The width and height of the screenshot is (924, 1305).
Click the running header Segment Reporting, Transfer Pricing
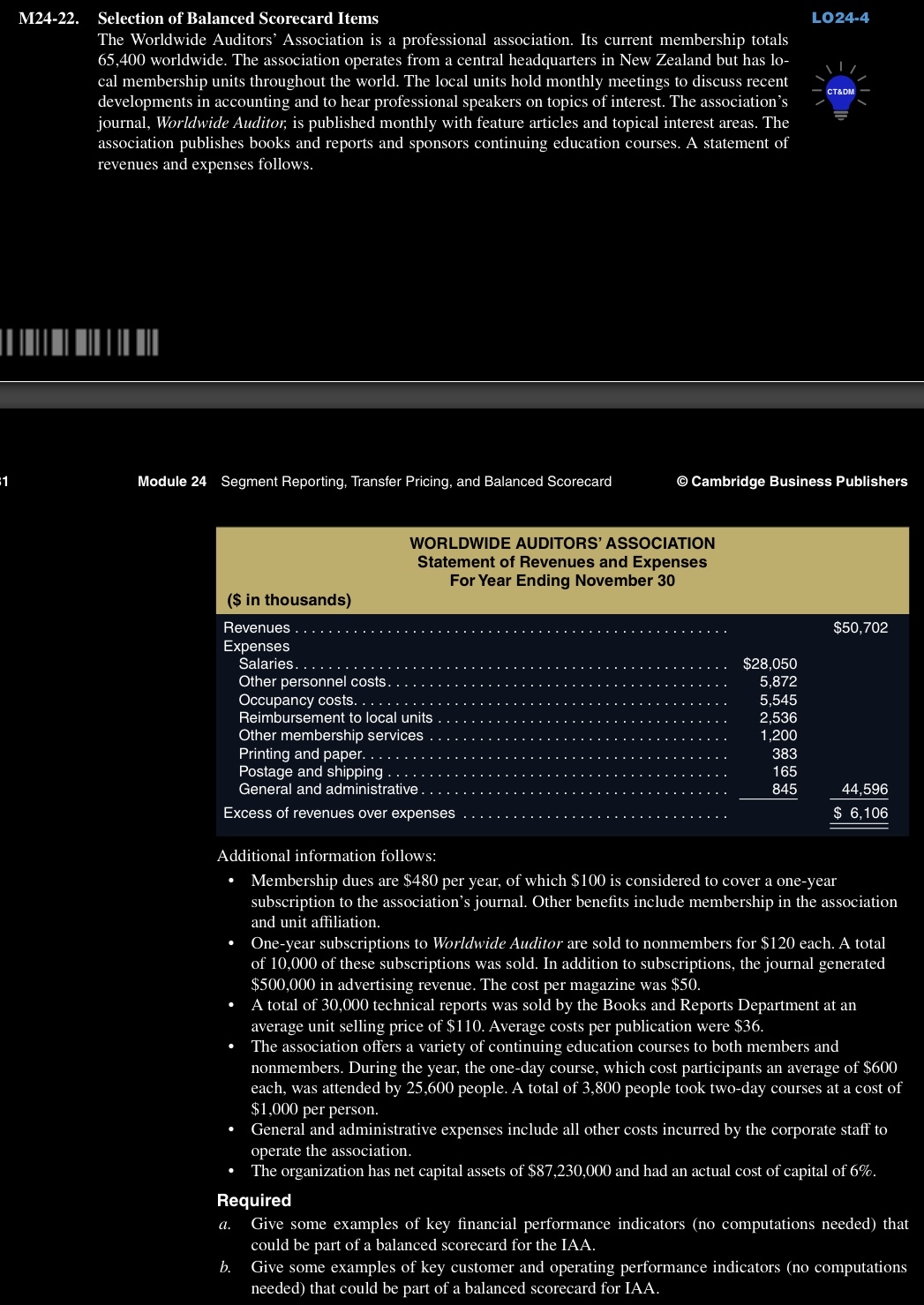tap(415, 482)
